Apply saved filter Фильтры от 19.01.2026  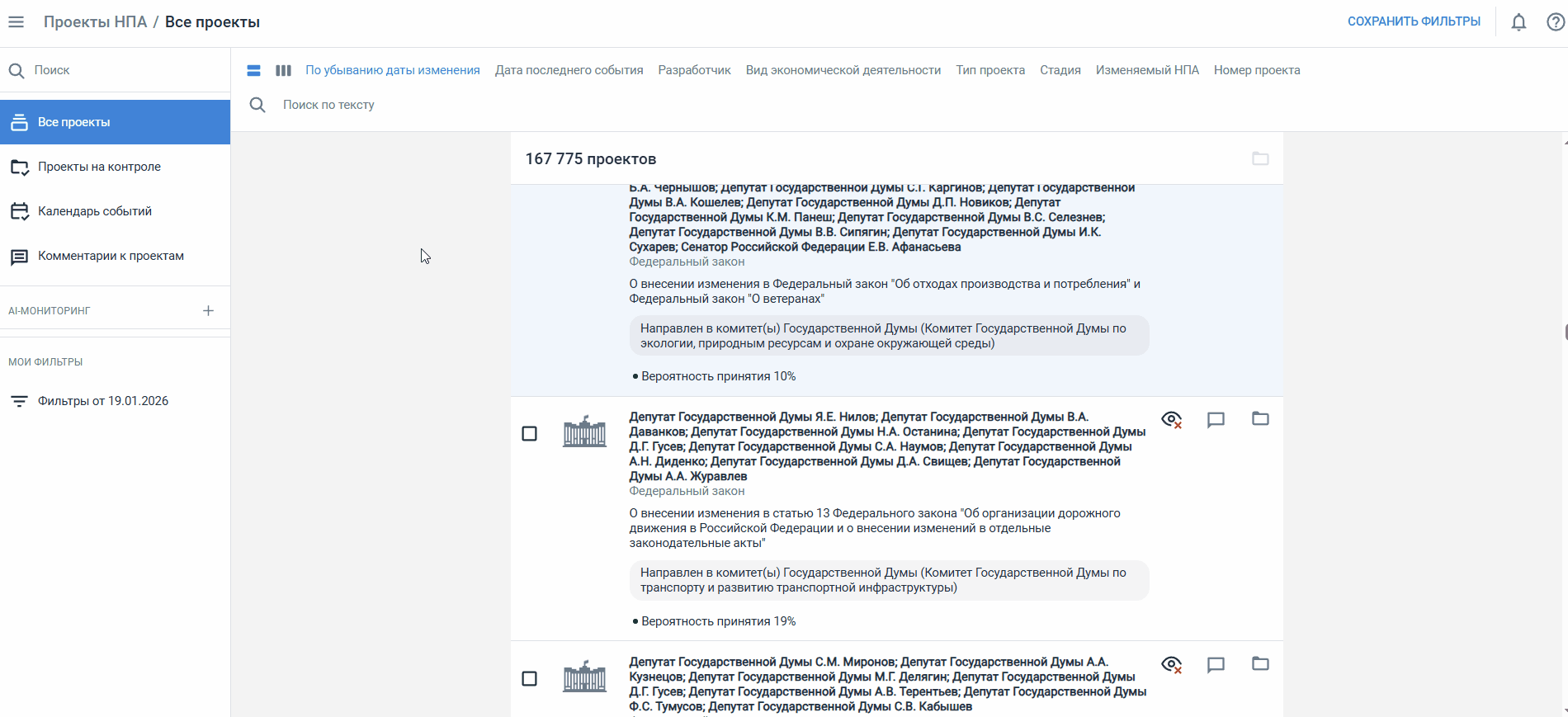116,401
